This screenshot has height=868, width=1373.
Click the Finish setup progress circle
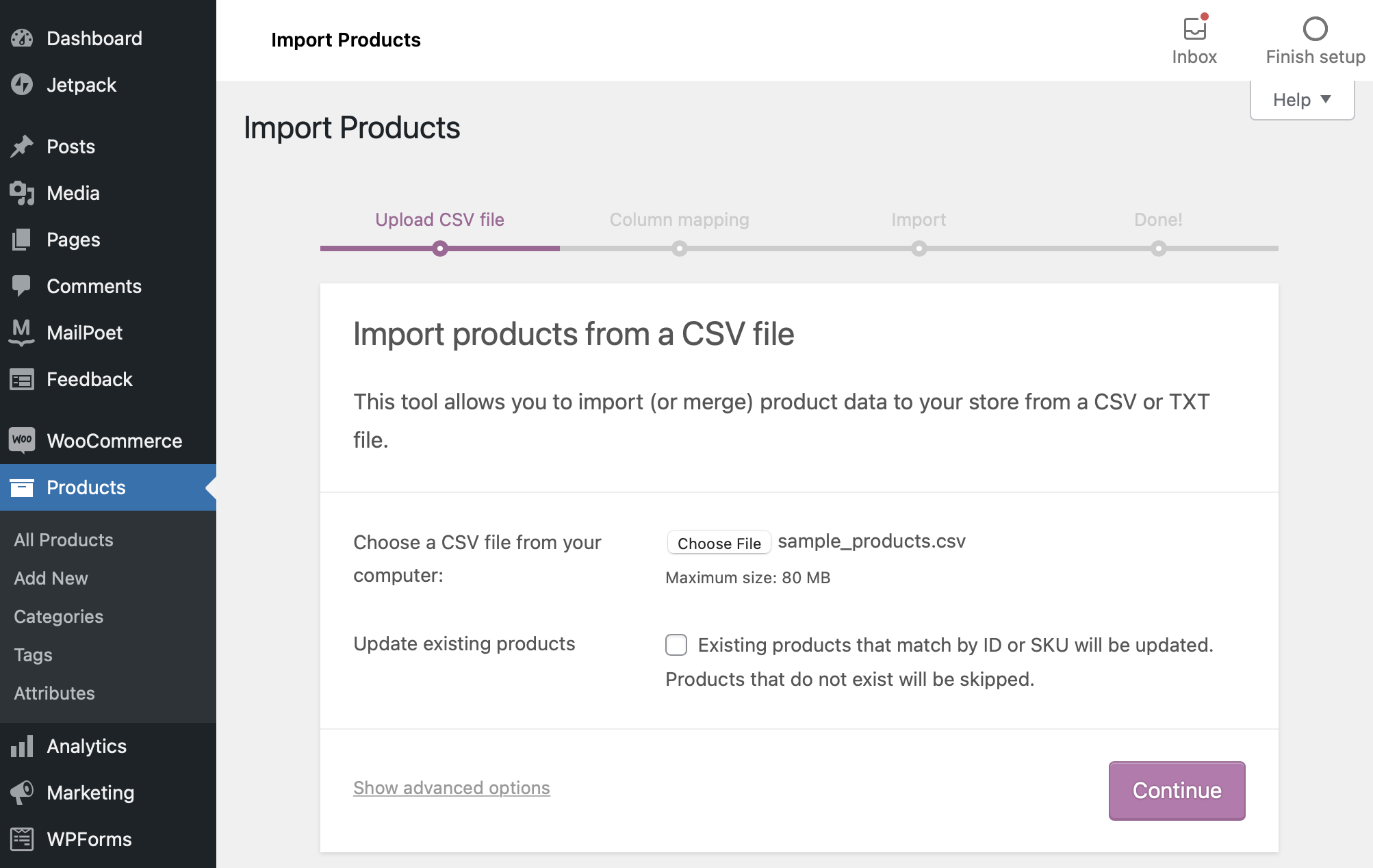tap(1314, 29)
